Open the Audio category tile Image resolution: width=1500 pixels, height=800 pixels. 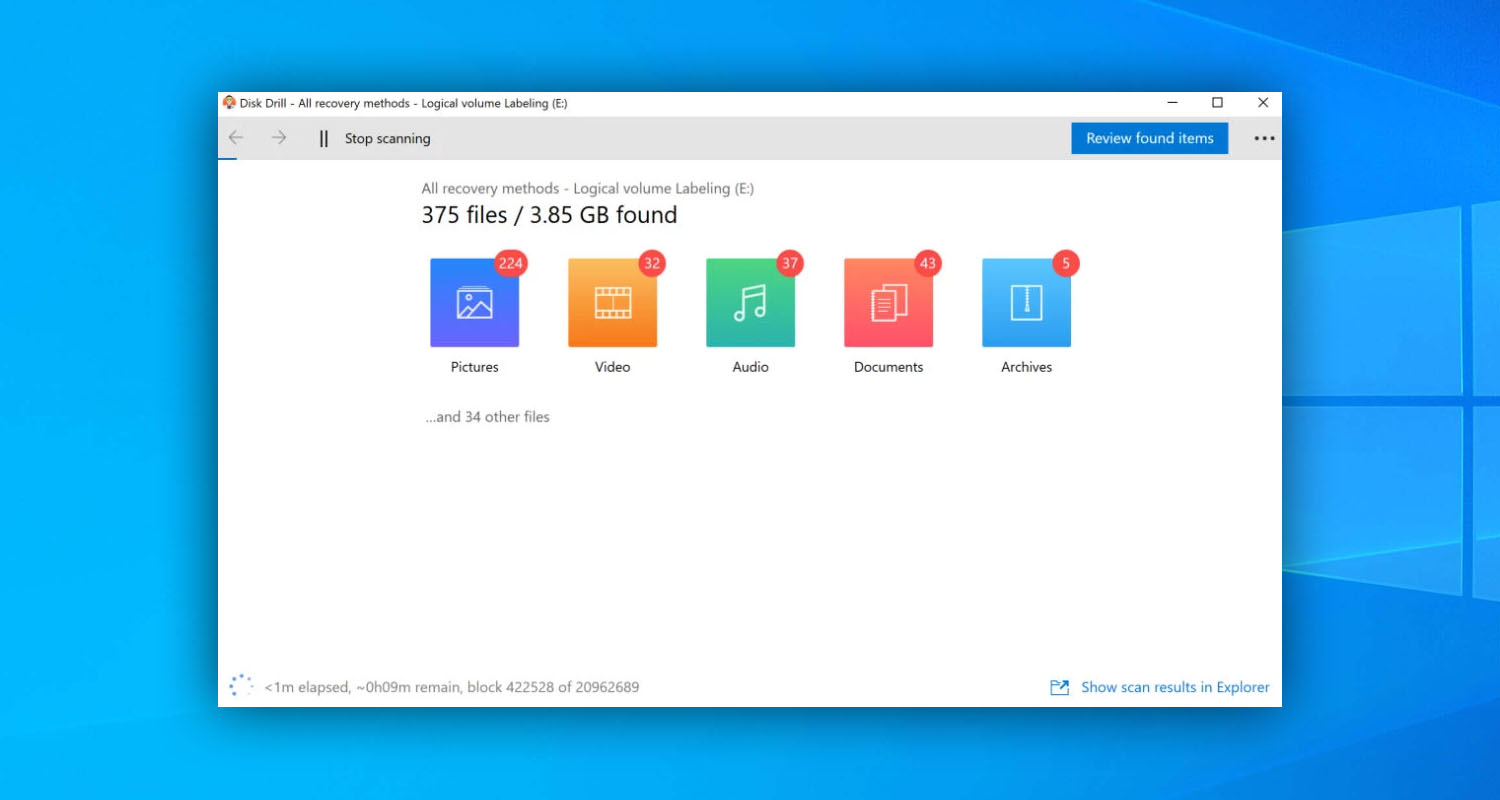[750, 303]
